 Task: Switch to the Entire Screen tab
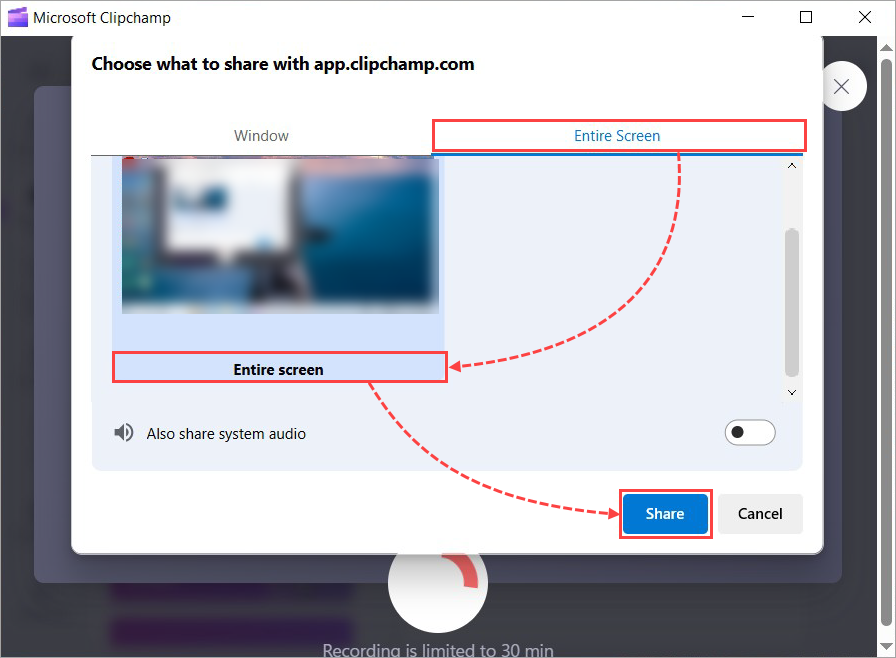[x=618, y=135]
